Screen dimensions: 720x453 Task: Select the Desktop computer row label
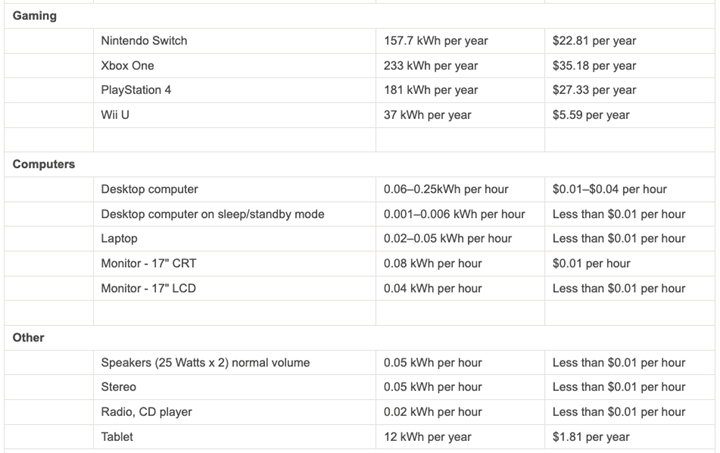tap(149, 189)
